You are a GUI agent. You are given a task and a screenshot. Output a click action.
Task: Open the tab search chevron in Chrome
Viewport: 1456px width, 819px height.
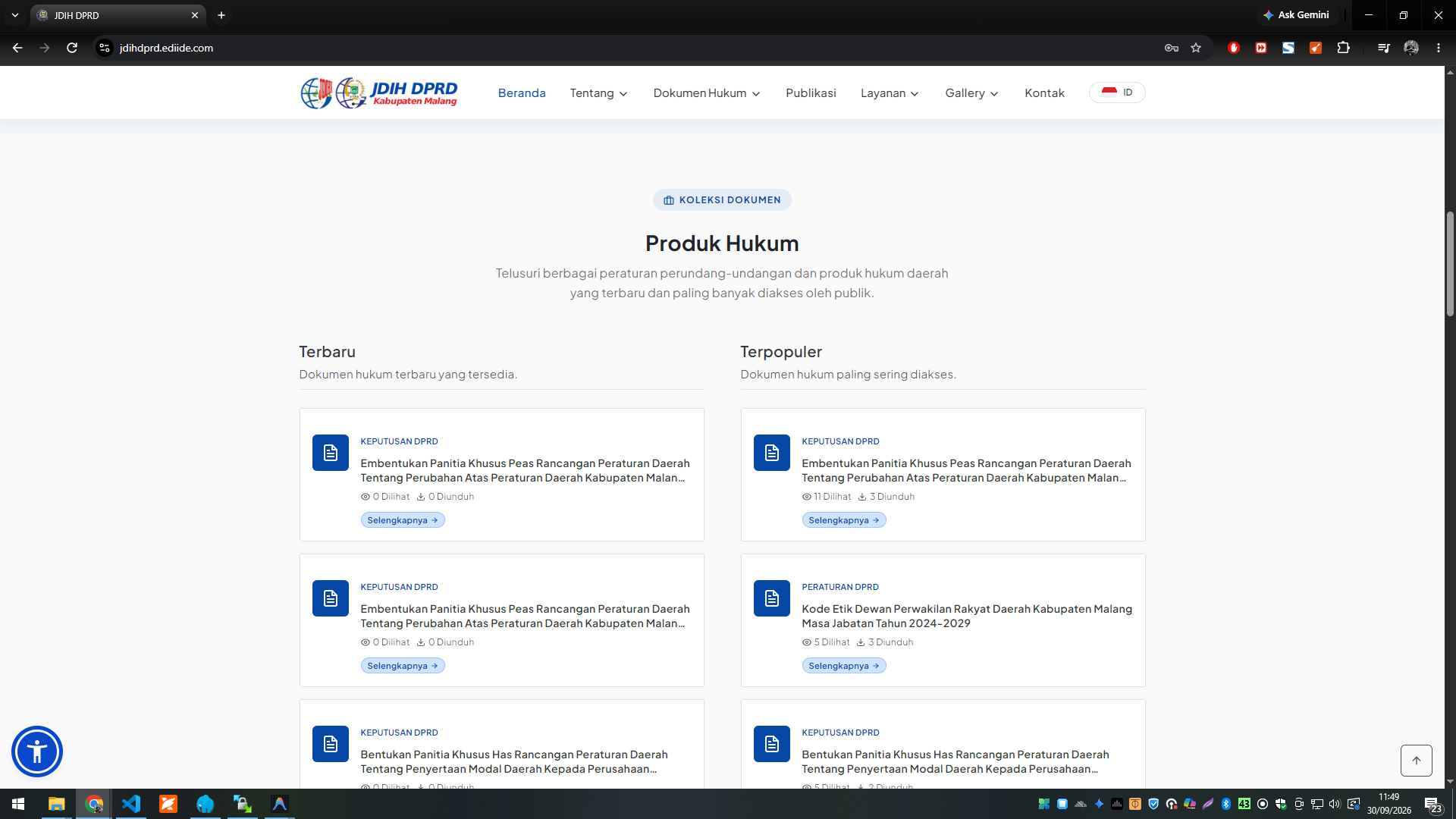click(15, 15)
